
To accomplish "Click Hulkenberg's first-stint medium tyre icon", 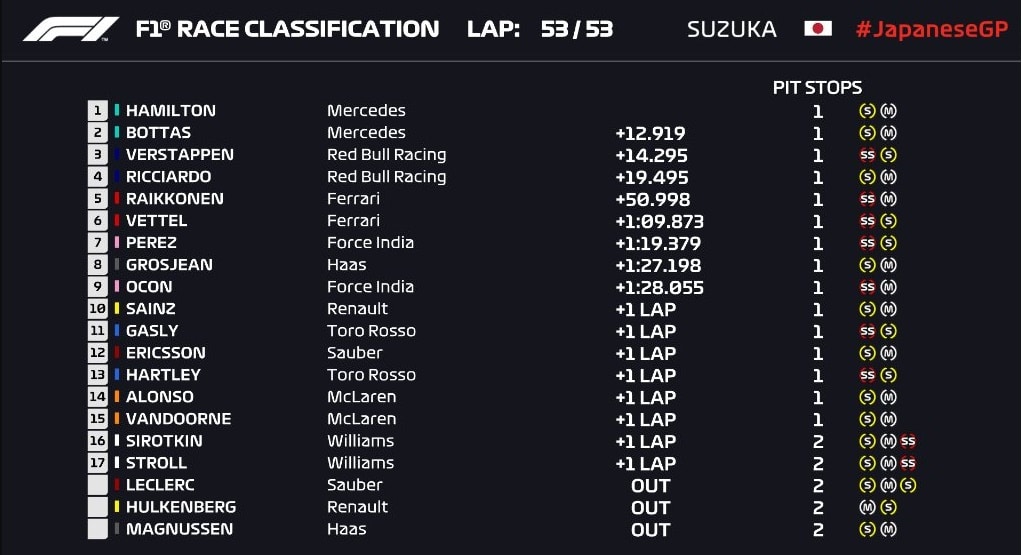I will [x=867, y=507].
